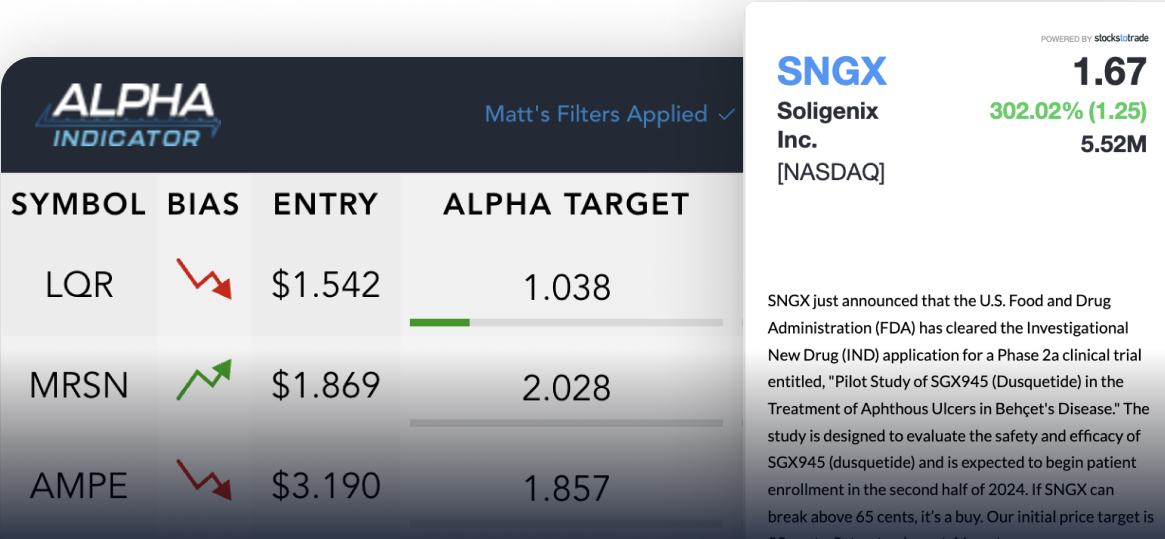Click the Alpha Indicator logo
This screenshot has width=1165, height=539.
128,115
